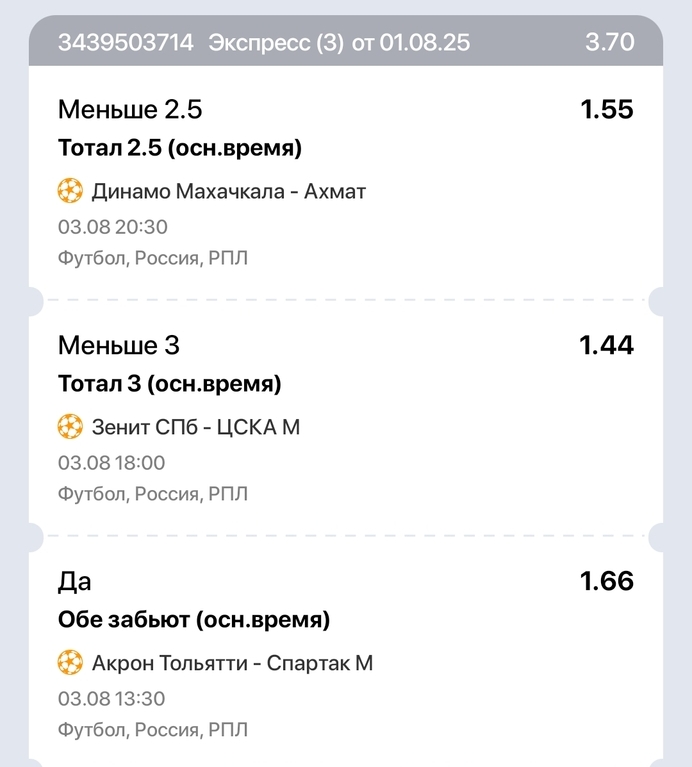Select the Меньше 2.5 outcome

130,109
